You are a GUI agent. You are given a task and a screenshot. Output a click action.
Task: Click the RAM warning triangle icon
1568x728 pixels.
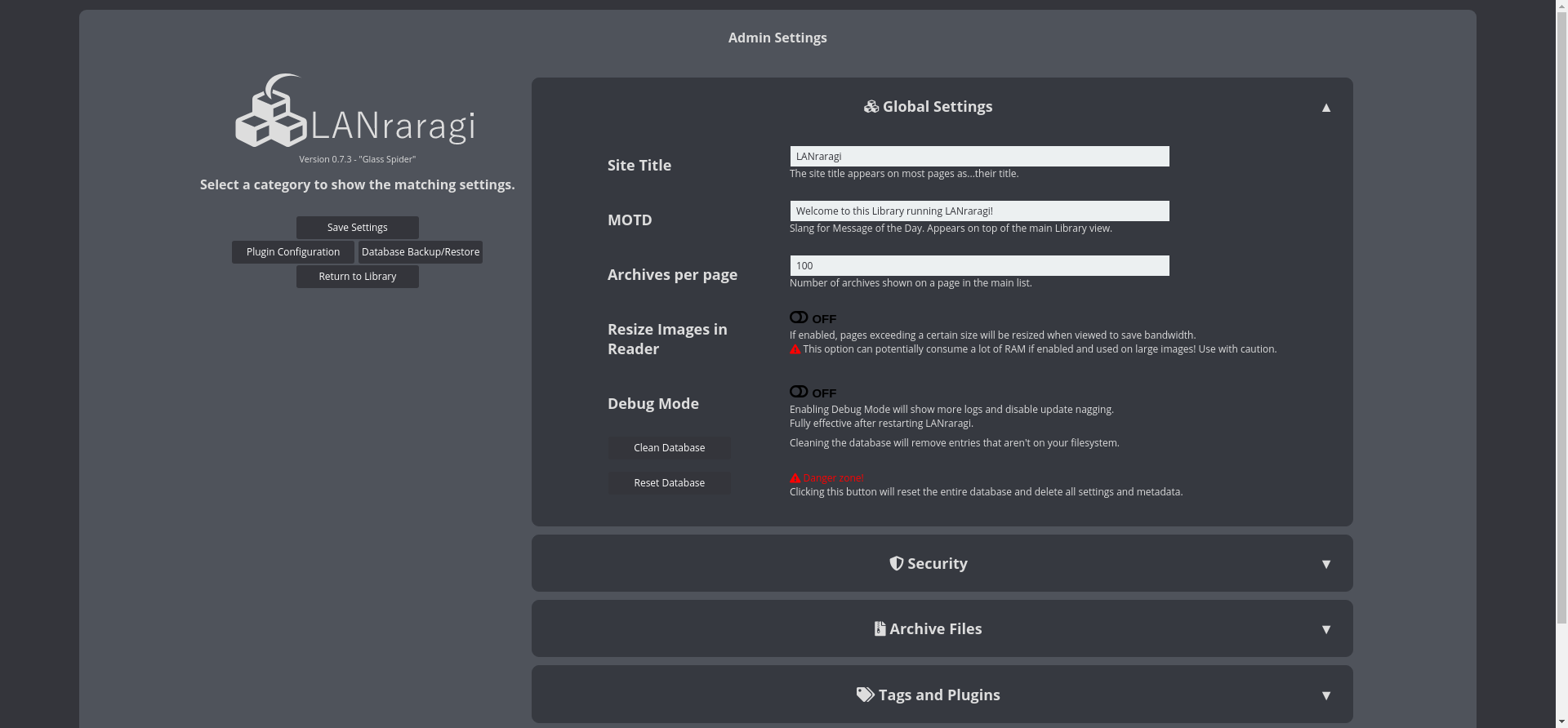795,349
